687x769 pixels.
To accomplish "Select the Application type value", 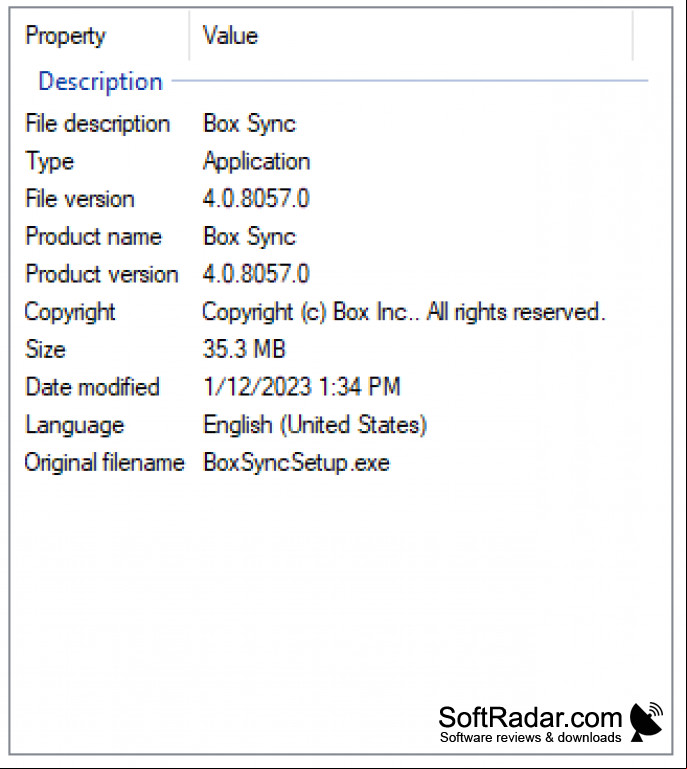I will [256, 162].
